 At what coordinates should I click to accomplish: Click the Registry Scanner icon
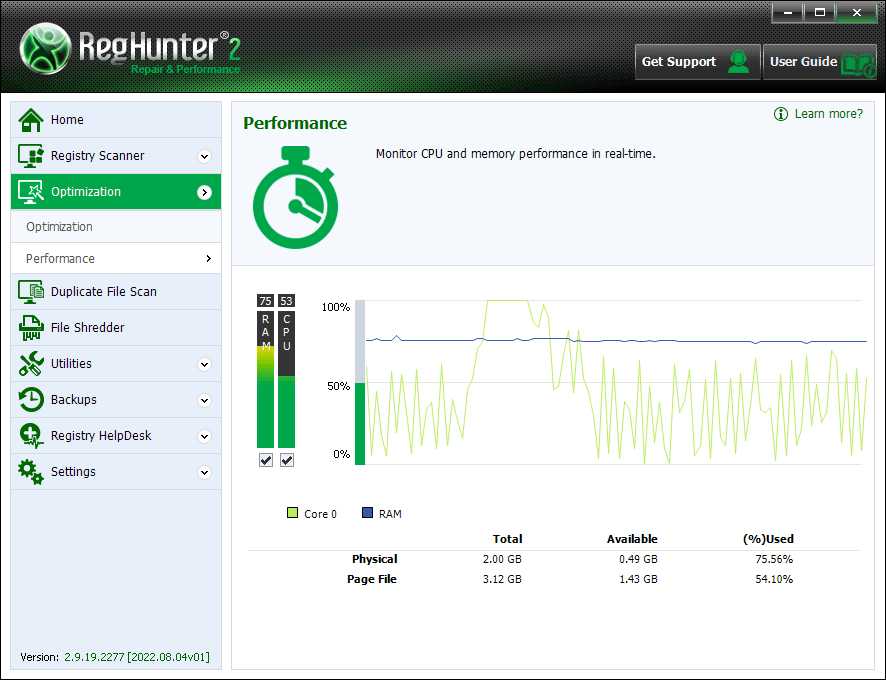pos(31,156)
